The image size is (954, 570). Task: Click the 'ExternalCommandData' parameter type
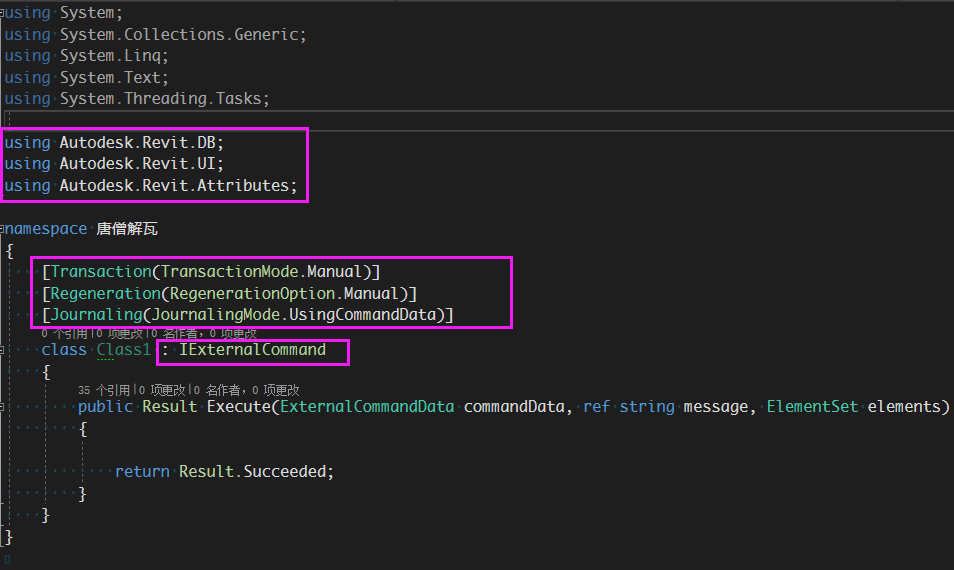(367, 406)
